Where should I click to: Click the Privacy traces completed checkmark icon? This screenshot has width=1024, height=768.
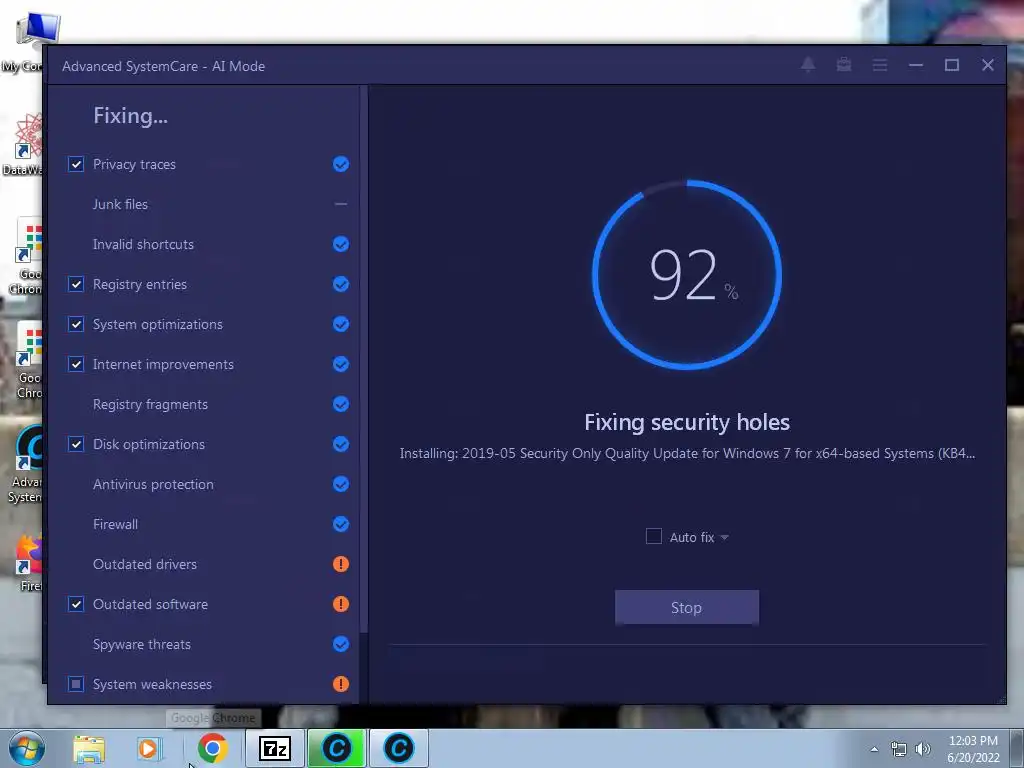tap(341, 164)
